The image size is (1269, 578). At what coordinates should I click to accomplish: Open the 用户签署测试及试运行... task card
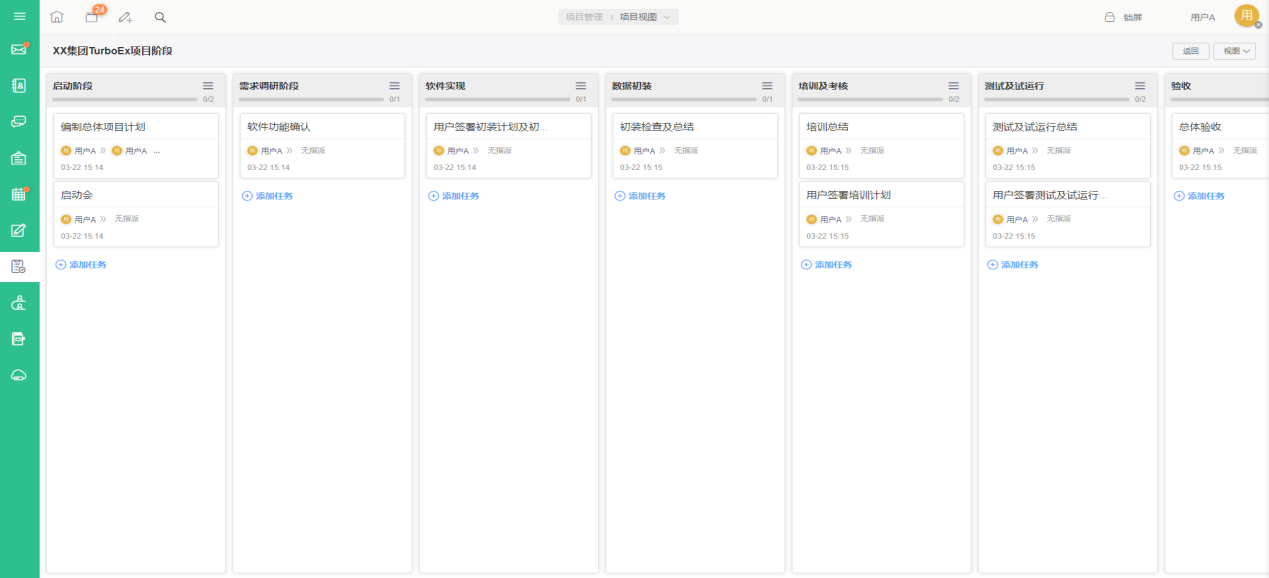pos(1068,214)
